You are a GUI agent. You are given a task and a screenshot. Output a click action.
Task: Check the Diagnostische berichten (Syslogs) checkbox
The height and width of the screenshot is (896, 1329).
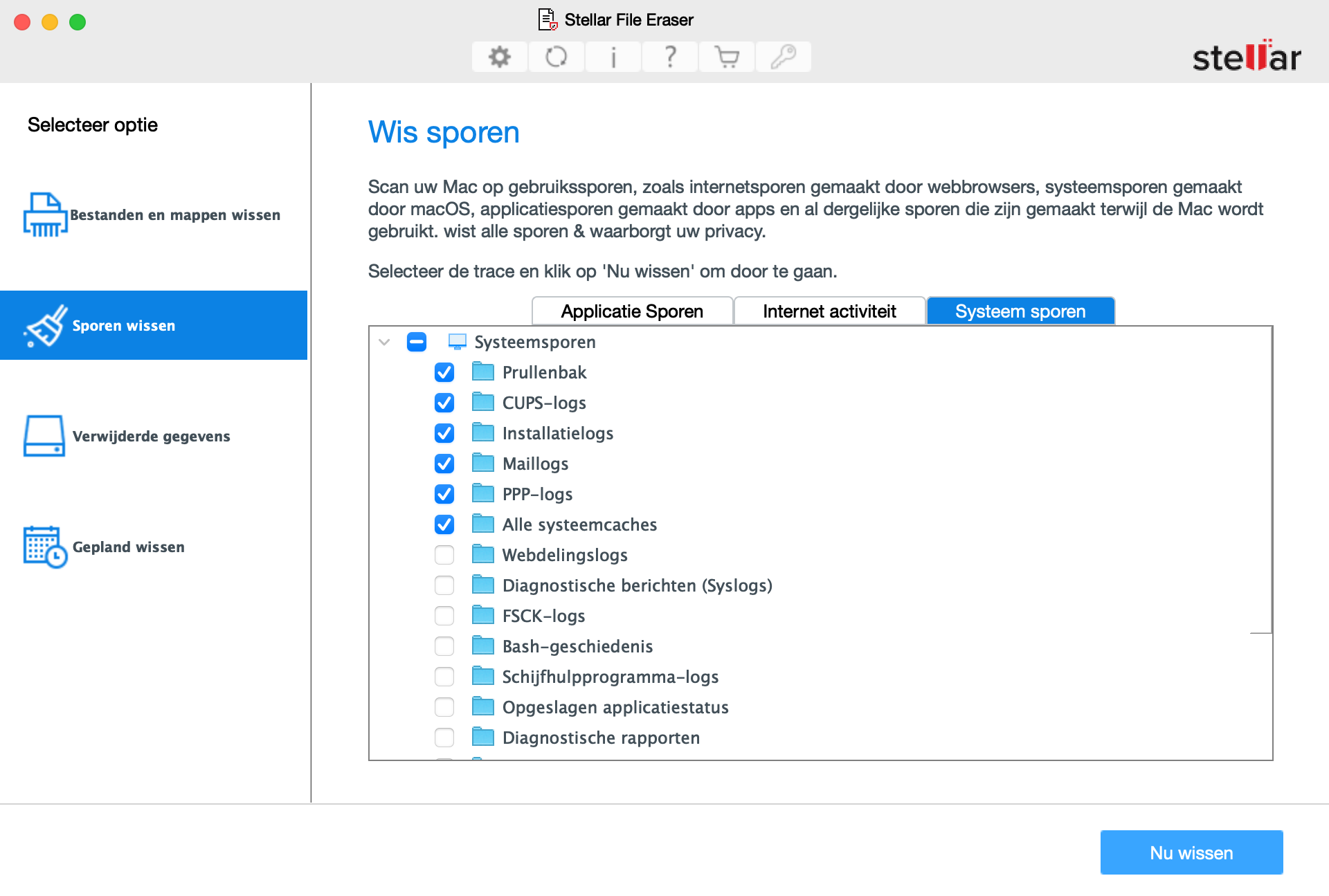444,585
